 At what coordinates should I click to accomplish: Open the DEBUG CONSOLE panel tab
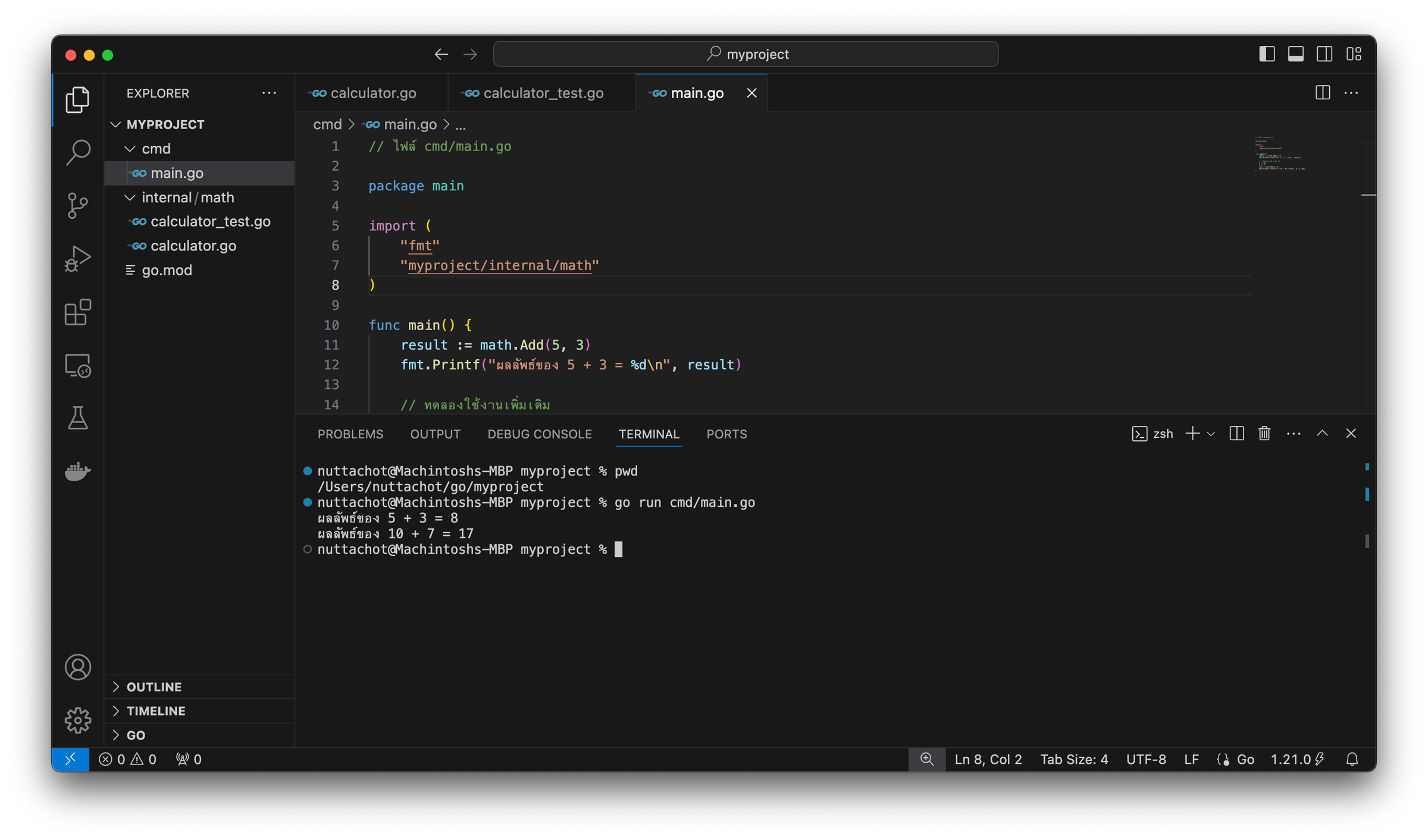click(539, 434)
